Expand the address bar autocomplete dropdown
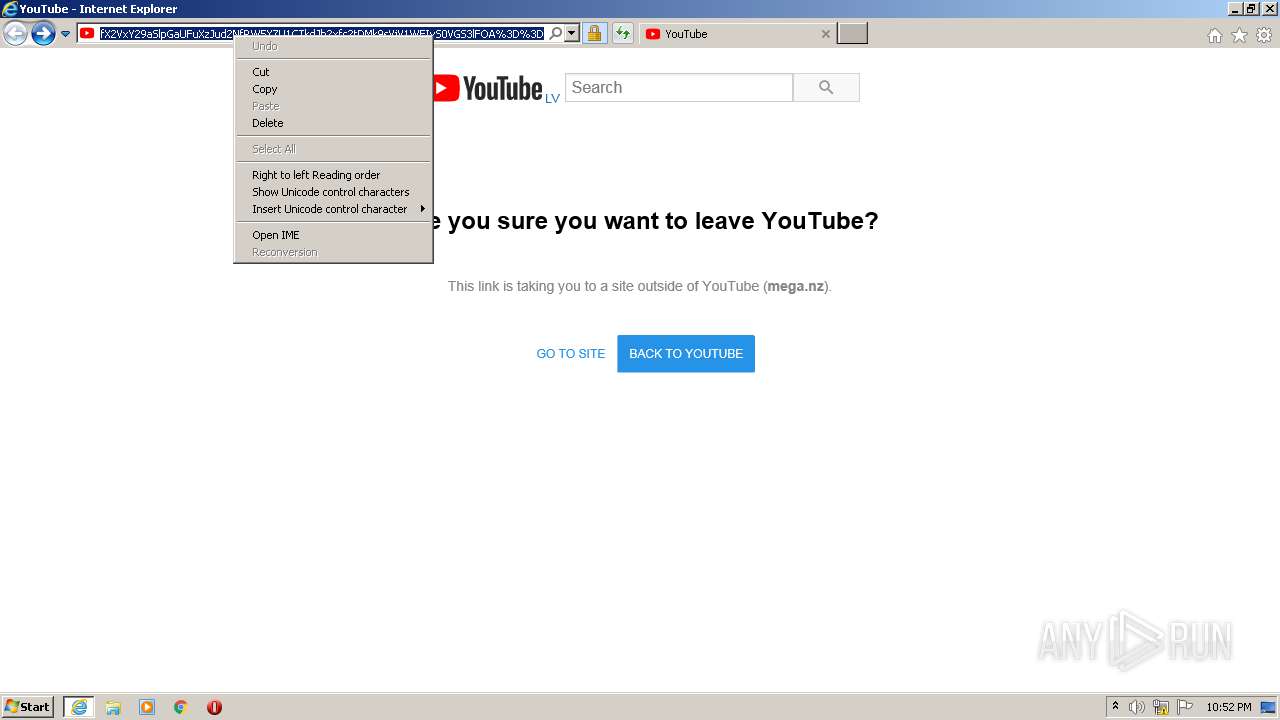 (572, 34)
